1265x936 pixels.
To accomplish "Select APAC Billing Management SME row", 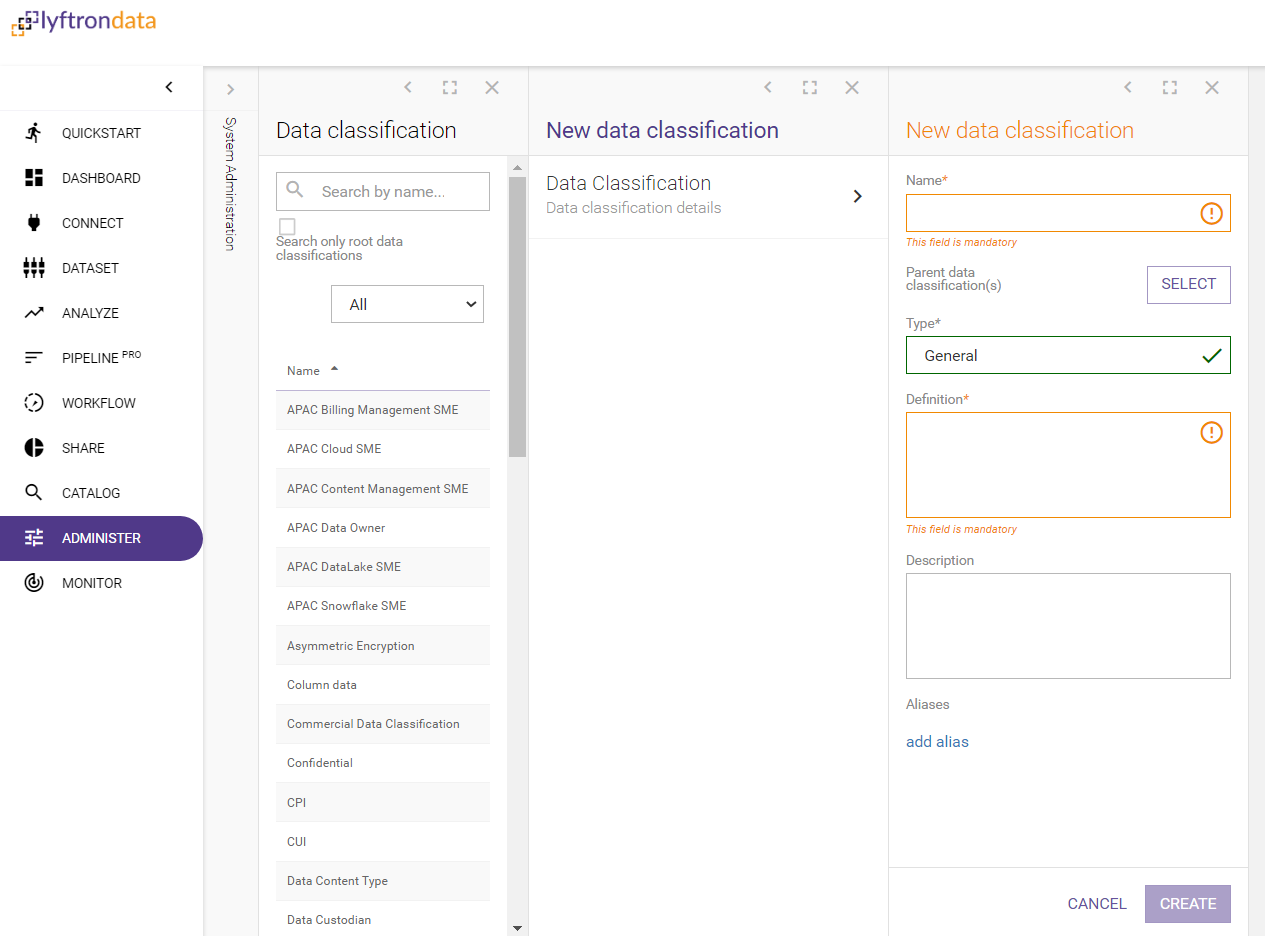I will 383,410.
